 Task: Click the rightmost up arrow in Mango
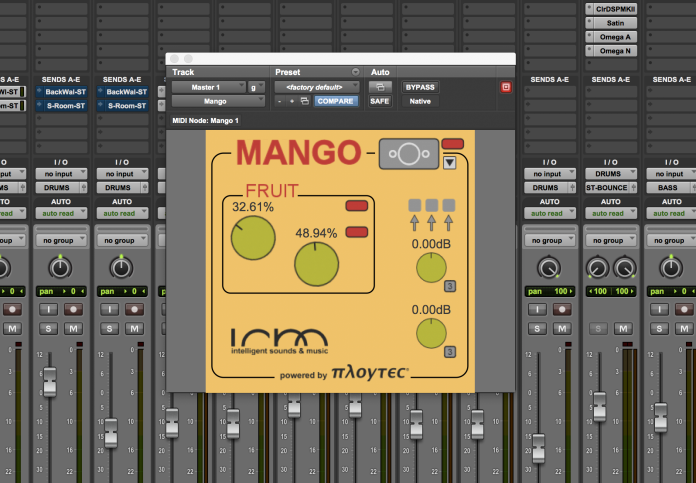pos(448,222)
